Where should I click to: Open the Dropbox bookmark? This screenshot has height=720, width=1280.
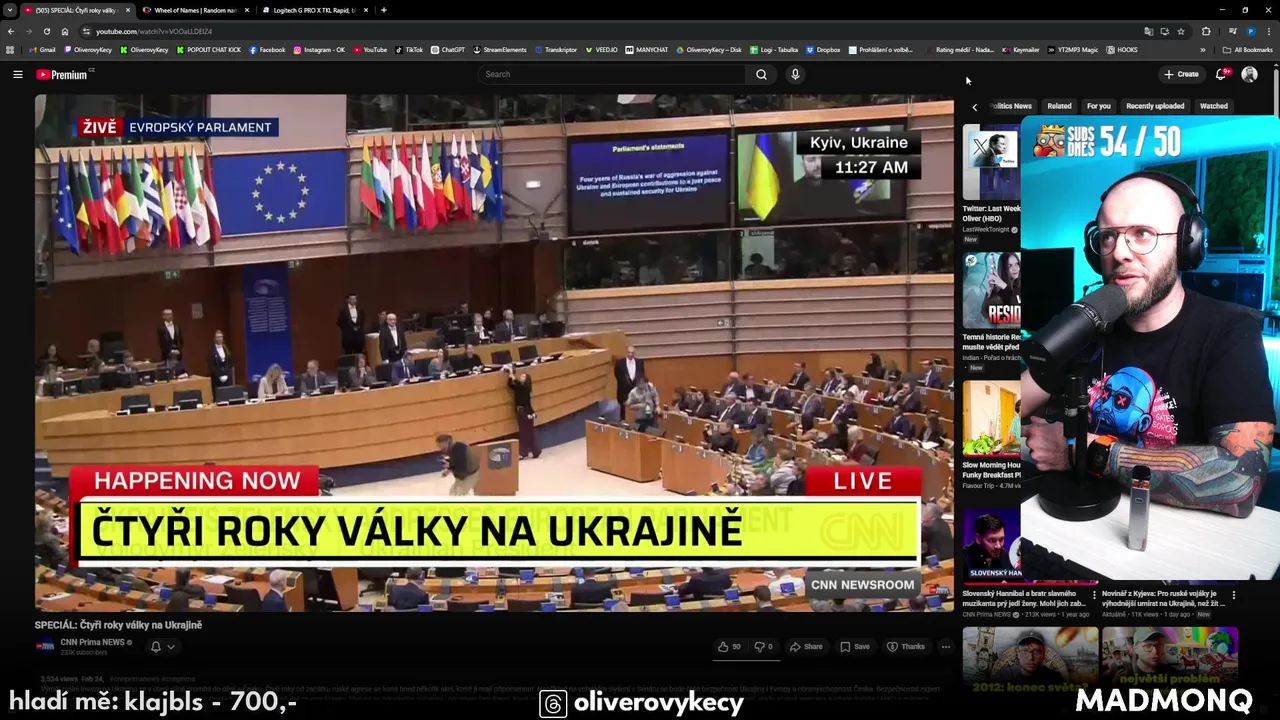pyautogui.click(x=823, y=49)
